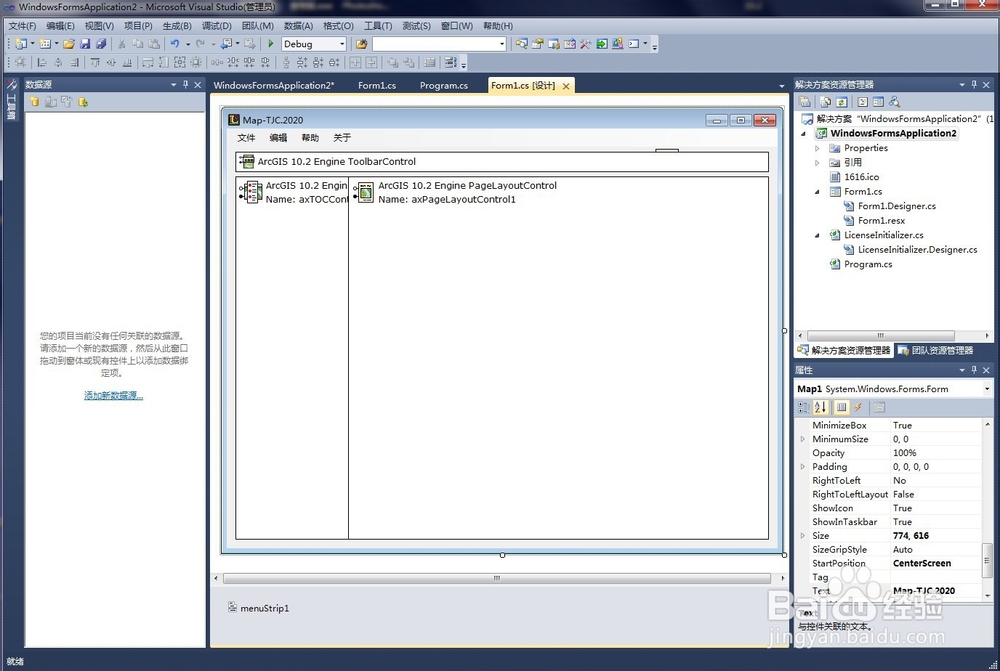Pin the Data Sources panel

click(186, 84)
